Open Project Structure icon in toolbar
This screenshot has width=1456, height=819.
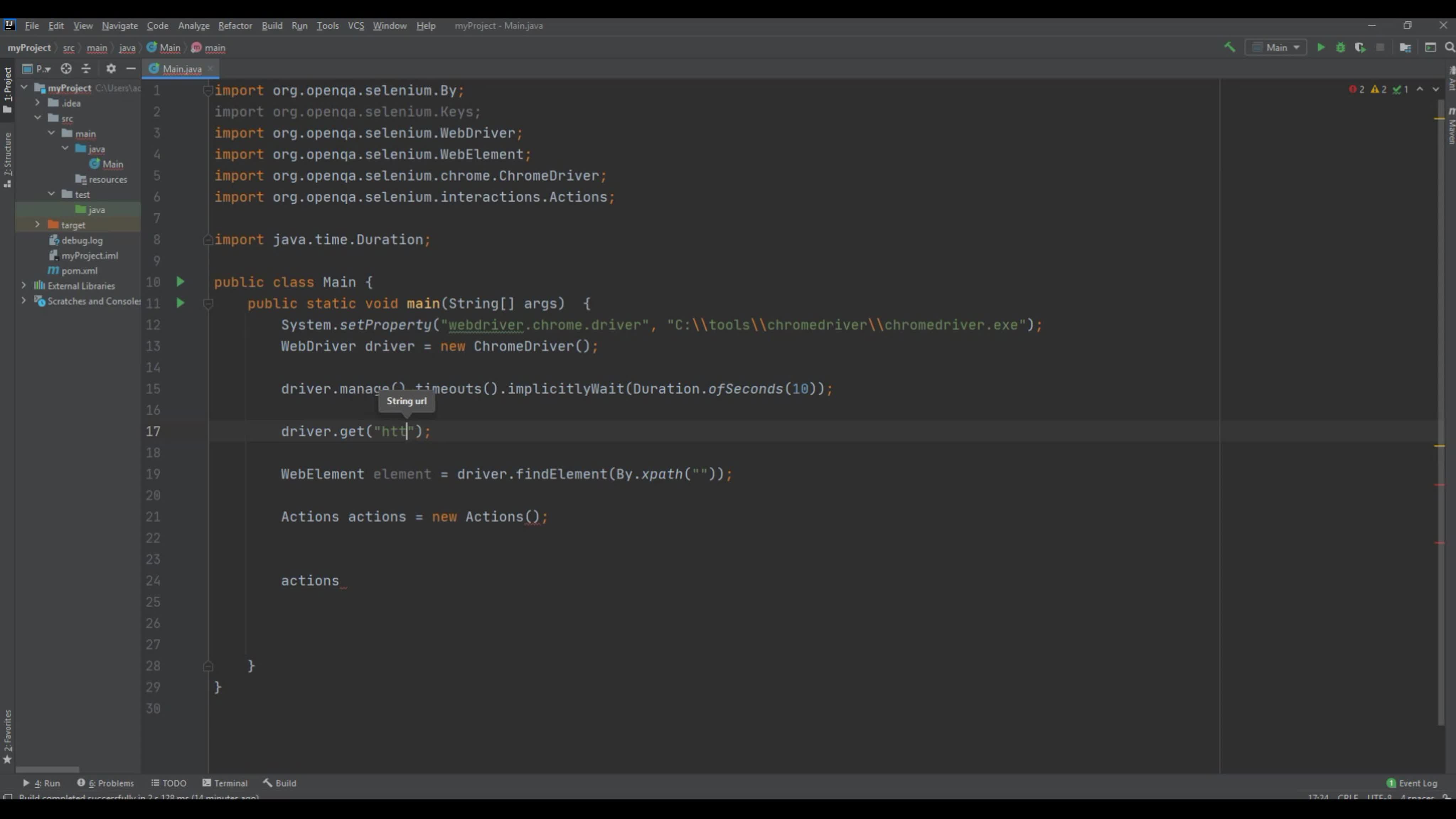pos(1405,48)
